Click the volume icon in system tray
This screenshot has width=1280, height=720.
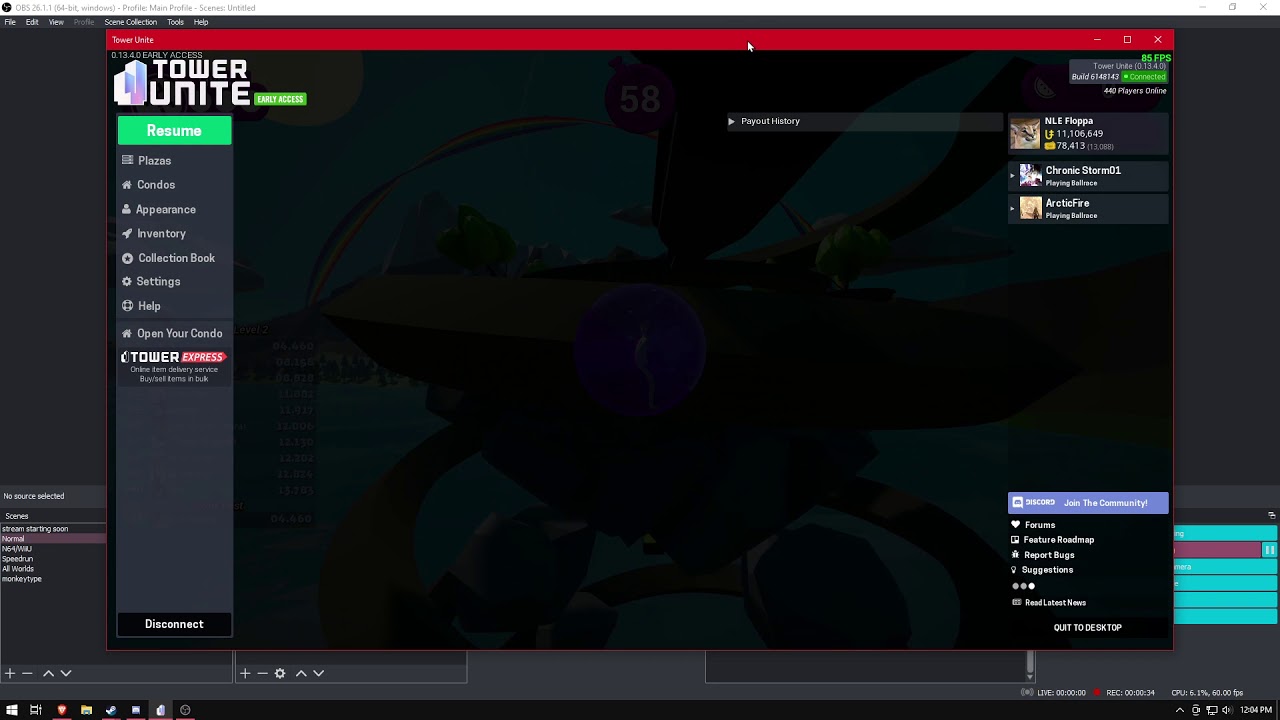(x=1226, y=710)
